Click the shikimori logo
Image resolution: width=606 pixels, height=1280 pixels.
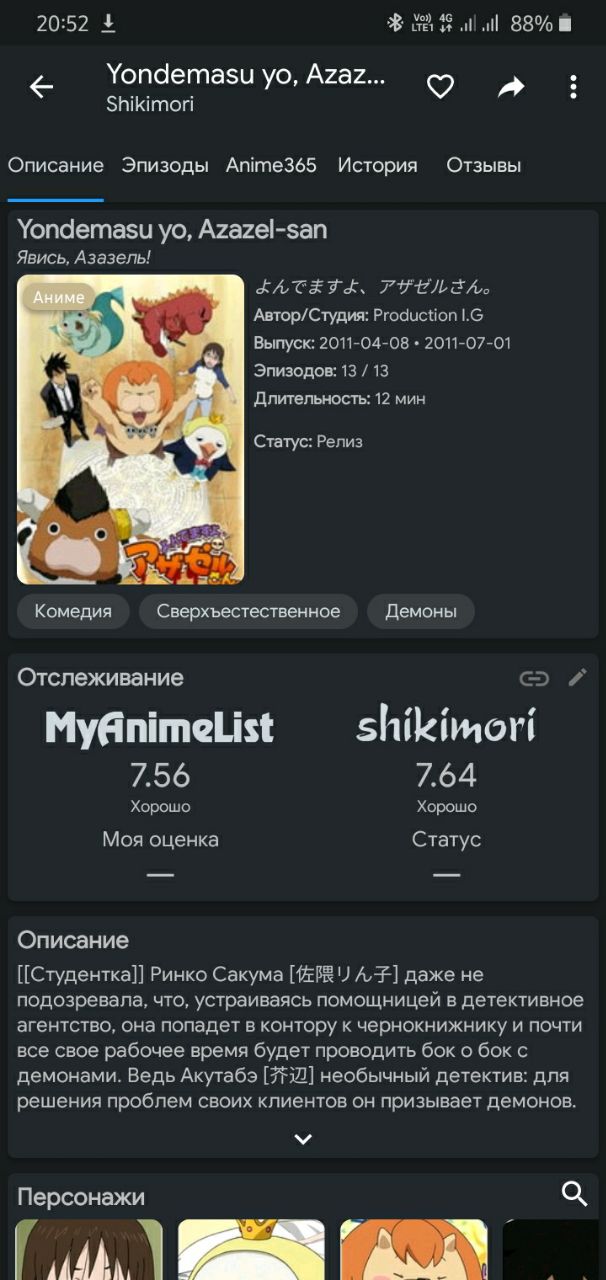(446, 726)
